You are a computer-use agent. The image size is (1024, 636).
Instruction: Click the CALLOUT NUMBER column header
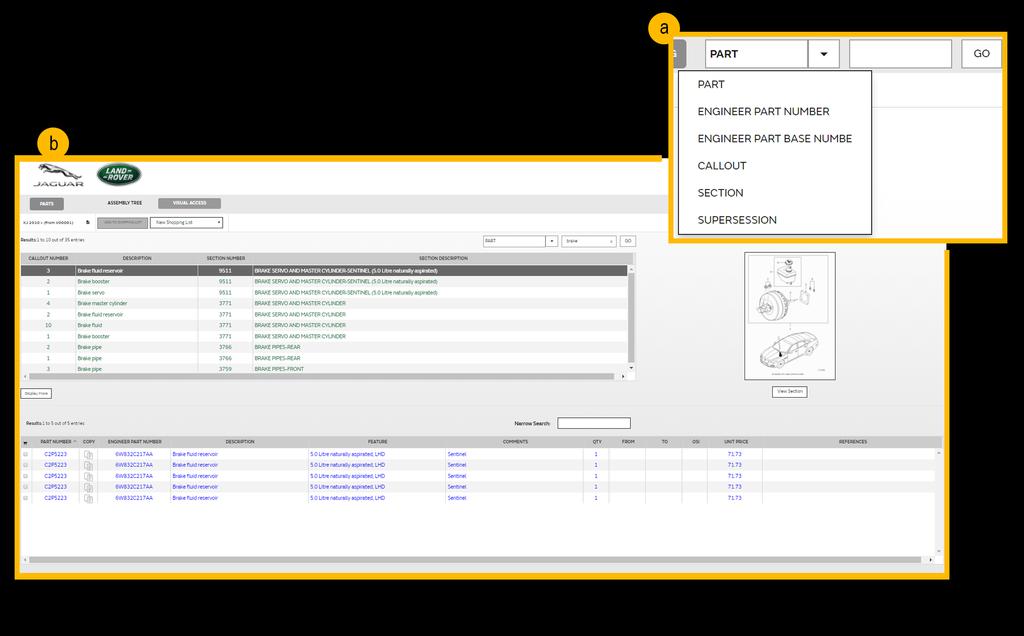[x=48, y=259]
